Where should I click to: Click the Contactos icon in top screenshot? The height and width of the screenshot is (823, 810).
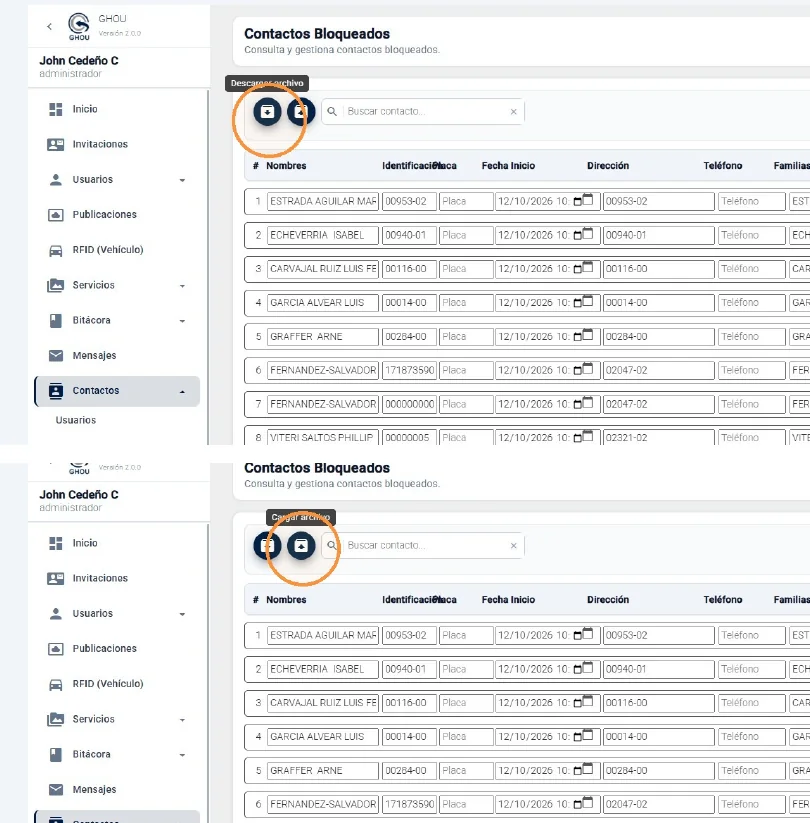pos(56,391)
